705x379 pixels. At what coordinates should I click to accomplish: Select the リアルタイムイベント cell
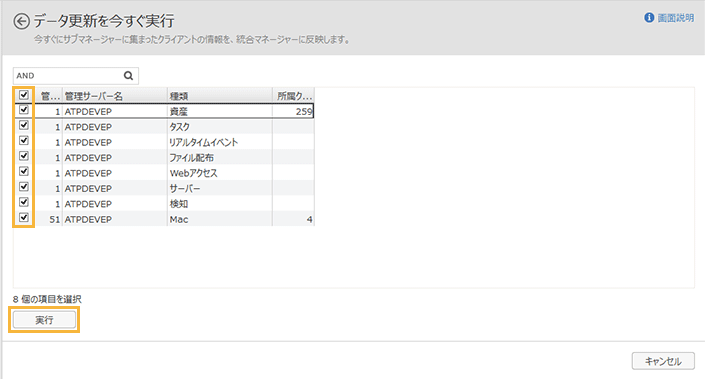pyautogui.click(x=219, y=142)
